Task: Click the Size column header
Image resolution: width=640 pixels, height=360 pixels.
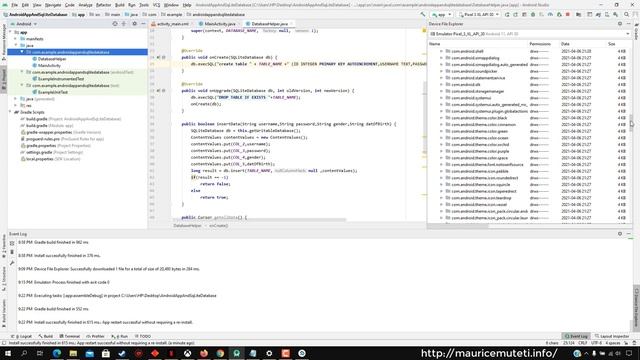Action: [x=611, y=44]
